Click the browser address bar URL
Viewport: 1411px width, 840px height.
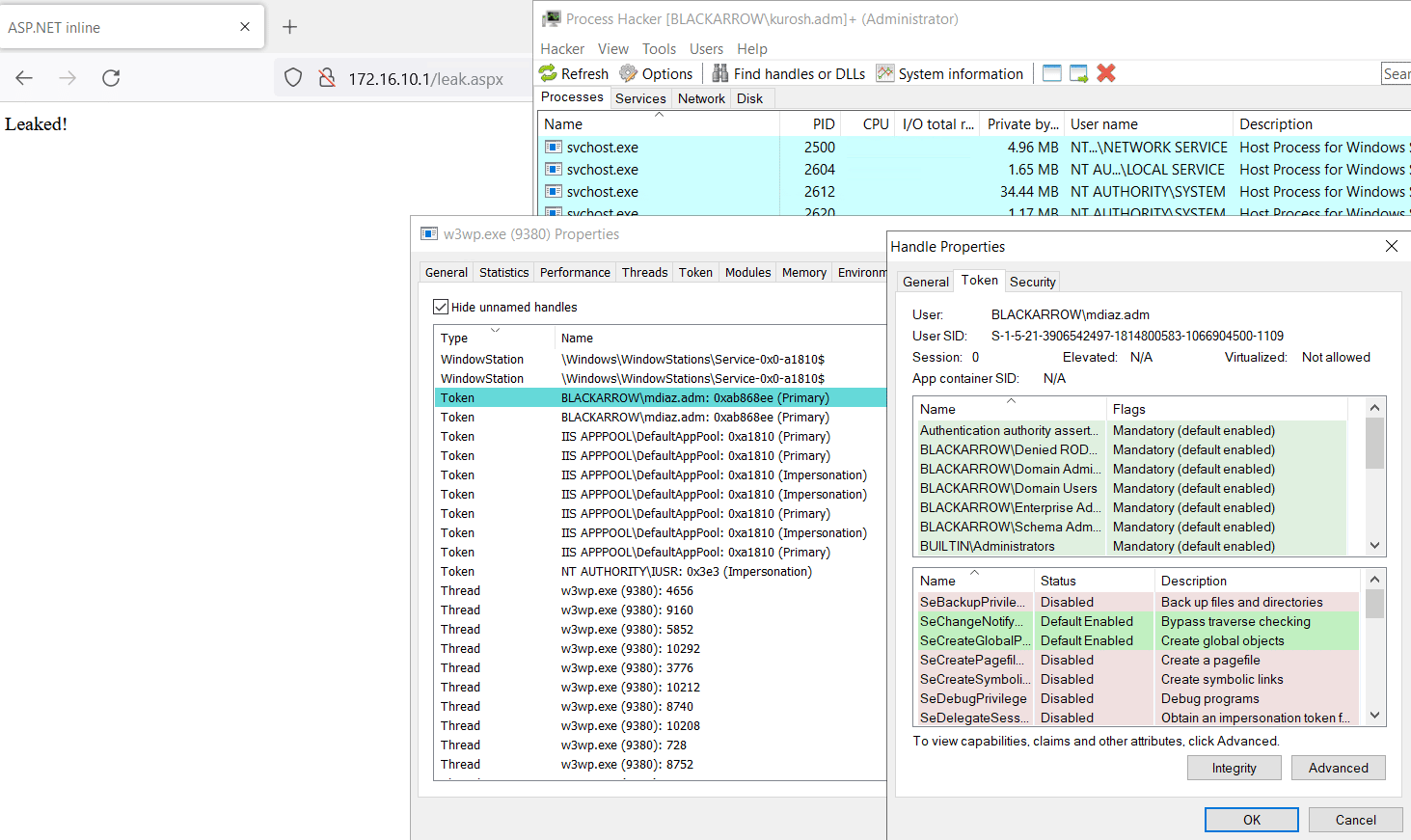pyautogui.click(x=425, y=79)
